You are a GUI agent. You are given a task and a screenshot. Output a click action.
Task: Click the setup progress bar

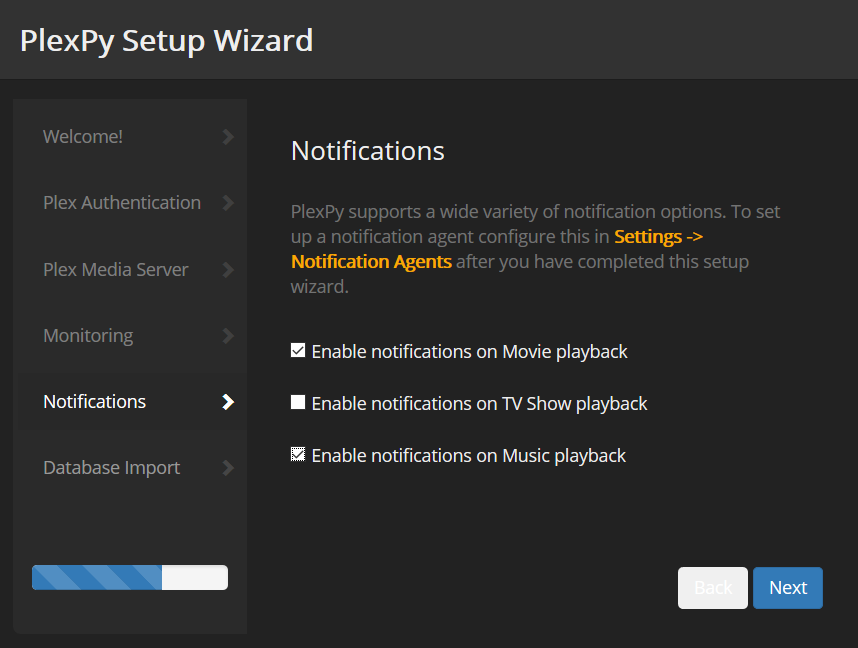[129, 577]
